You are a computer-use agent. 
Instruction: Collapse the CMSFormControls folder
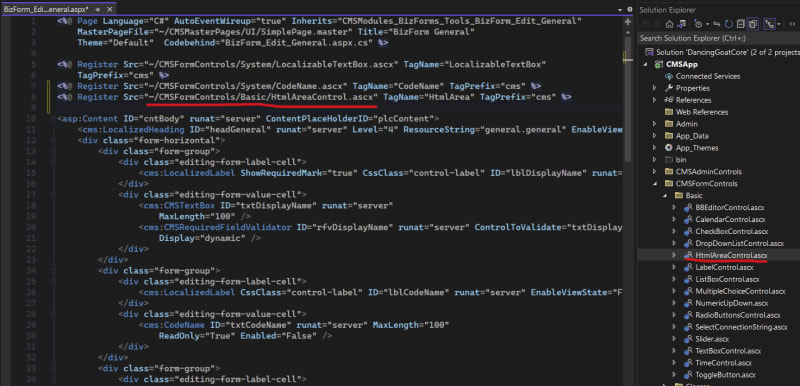(x=655, y=184)
